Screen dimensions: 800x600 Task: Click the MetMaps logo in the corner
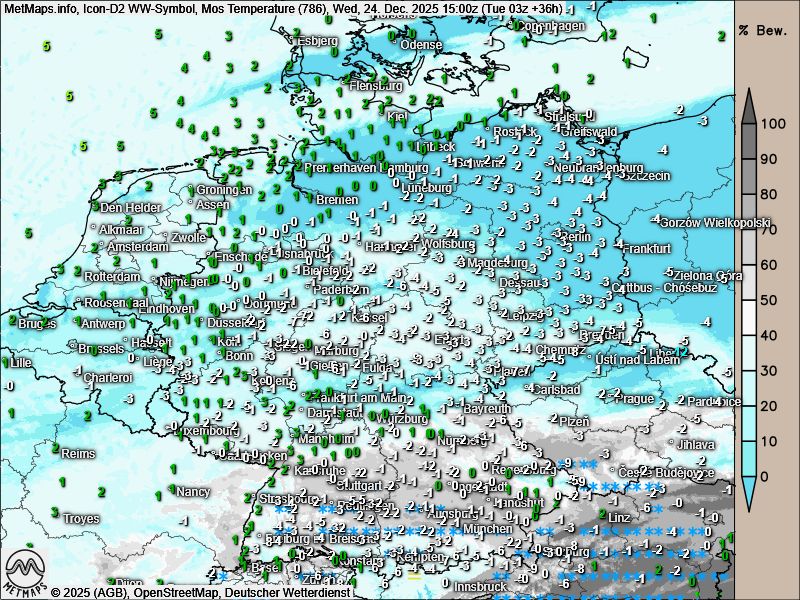[26, 570]
